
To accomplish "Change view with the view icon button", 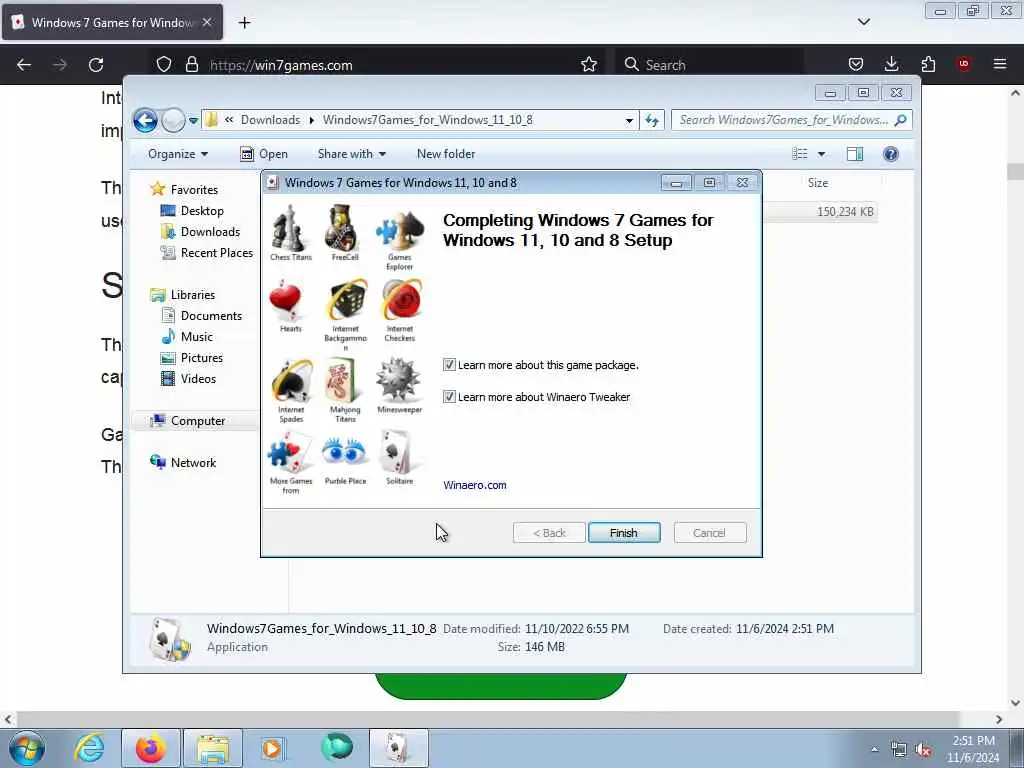I will click(799, 154).
